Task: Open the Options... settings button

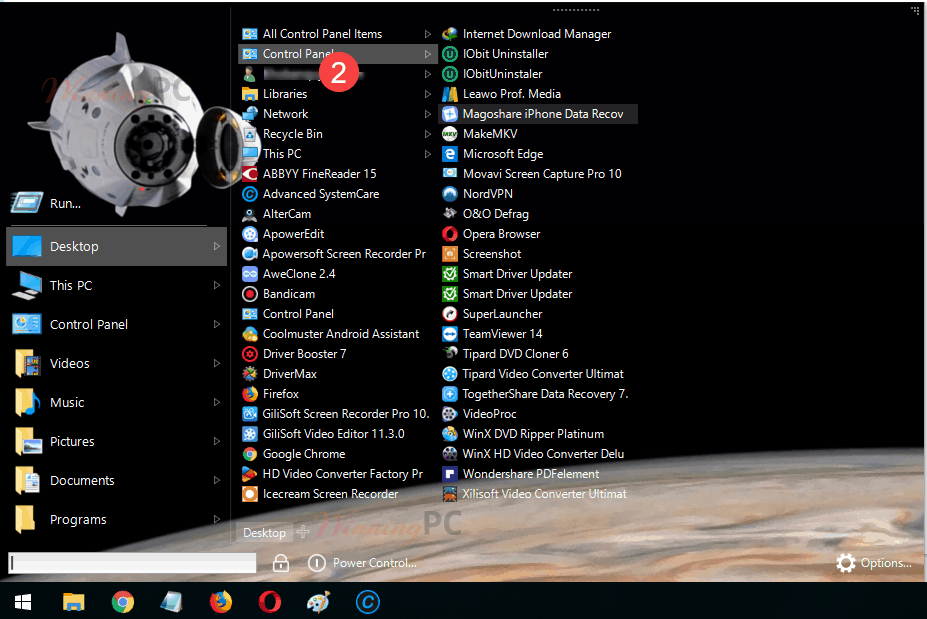Action: [874, 563]
